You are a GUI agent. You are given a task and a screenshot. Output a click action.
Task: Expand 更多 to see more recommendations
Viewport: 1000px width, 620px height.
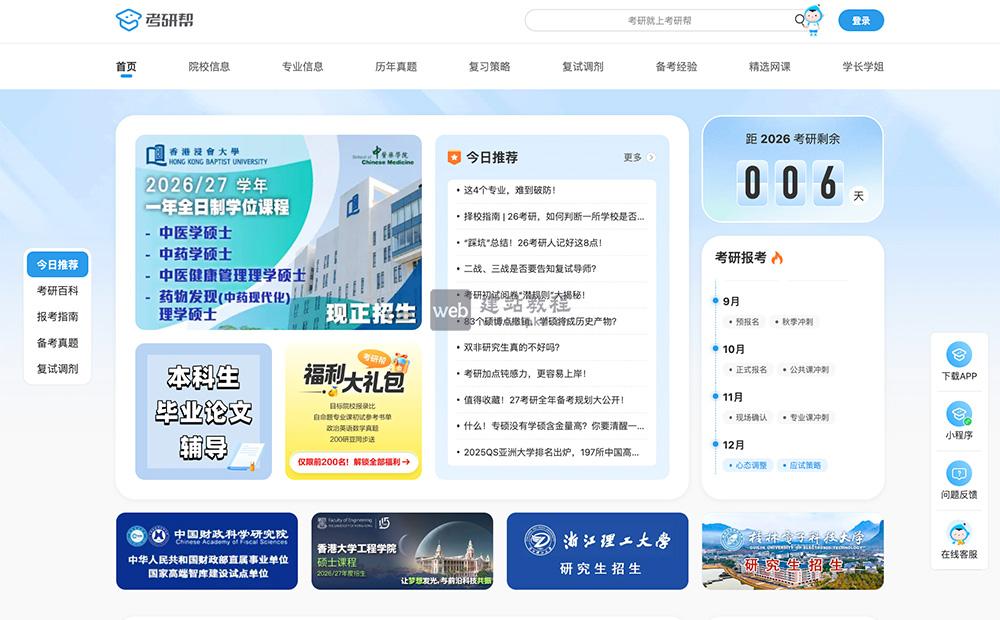click(632, 157)
